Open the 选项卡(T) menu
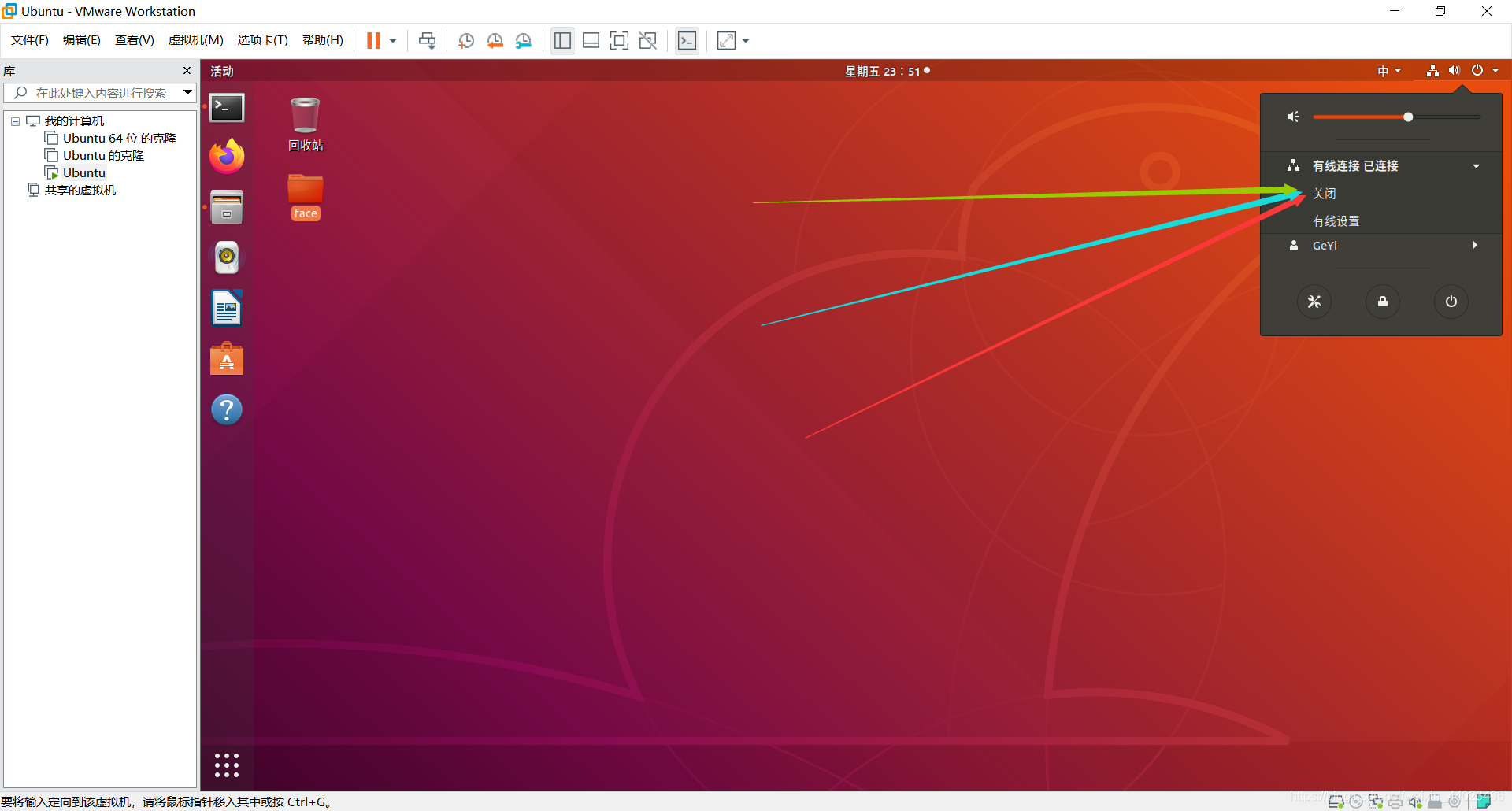This screenshot has height=811, width=1512. tap(263, 40)
